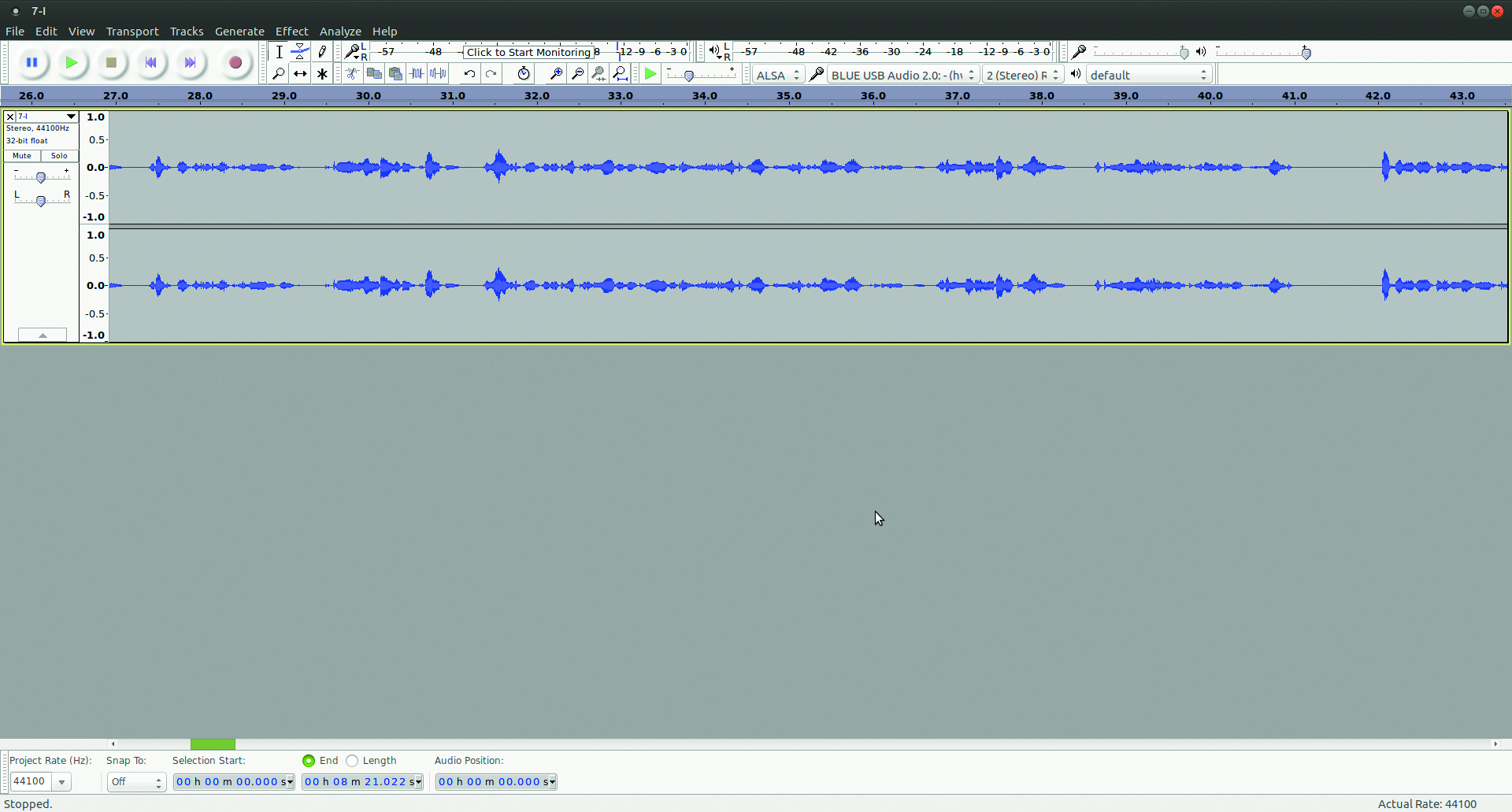Open the Generate menu

[x=239, y=32]
